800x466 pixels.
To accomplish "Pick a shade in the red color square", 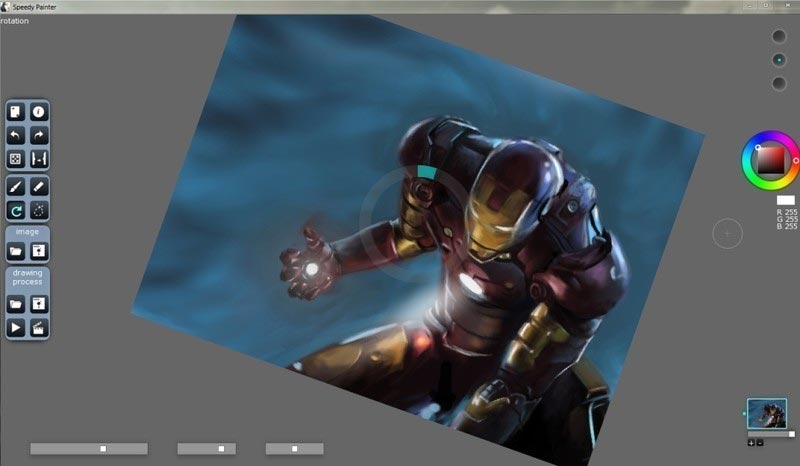I will 770,160.
